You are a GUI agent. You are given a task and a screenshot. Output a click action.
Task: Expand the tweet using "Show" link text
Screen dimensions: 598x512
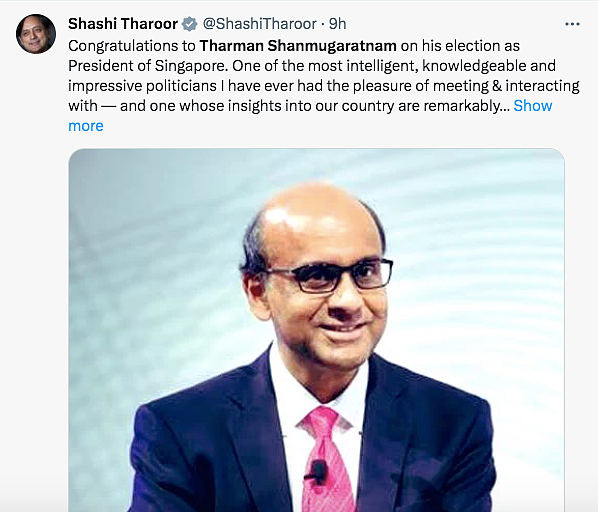tap(533, 106)
